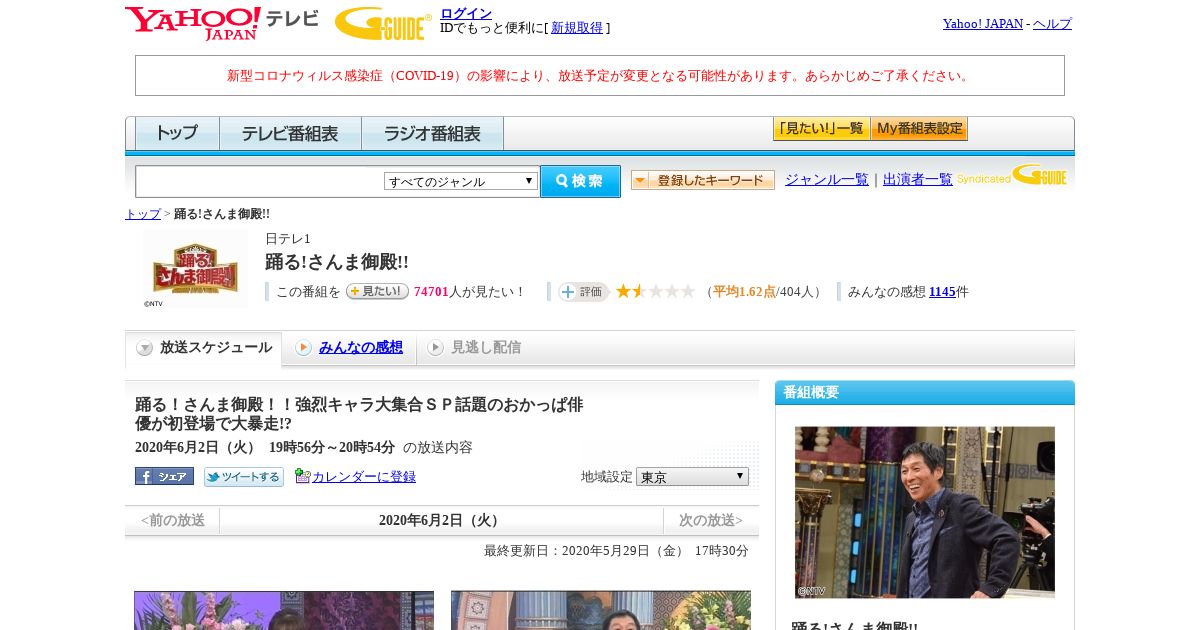Viewport: 1200px width, 630px height.
Task: Go to 次の放送> next broadcast
Action: click(711, 520)
